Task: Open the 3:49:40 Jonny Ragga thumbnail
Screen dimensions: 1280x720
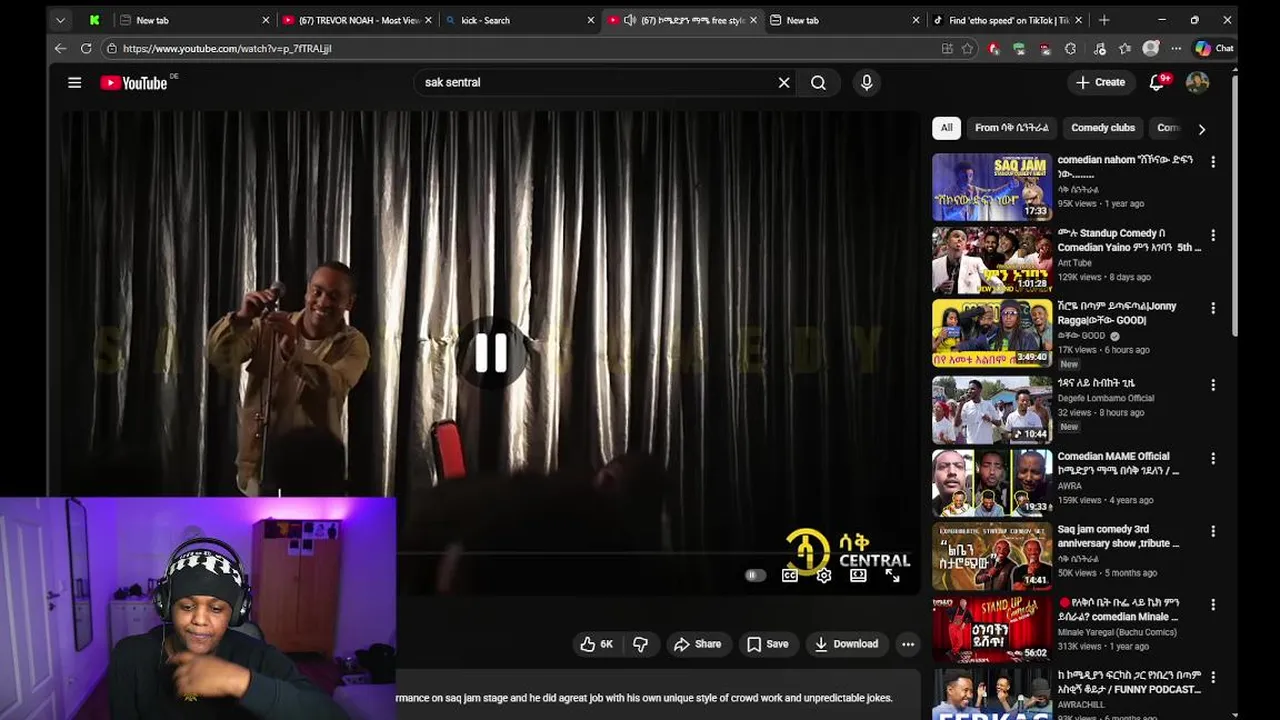Action: pos(992,333)
